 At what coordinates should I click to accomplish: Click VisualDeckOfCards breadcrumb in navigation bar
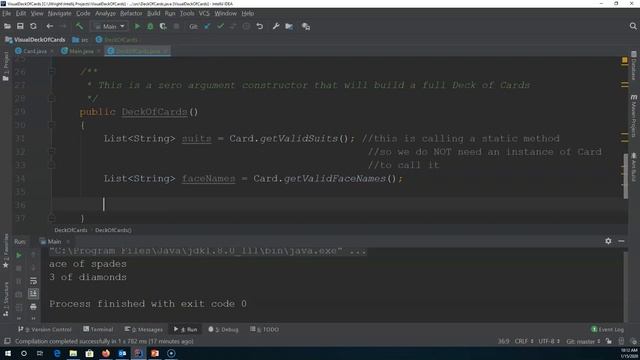[36, 40]
